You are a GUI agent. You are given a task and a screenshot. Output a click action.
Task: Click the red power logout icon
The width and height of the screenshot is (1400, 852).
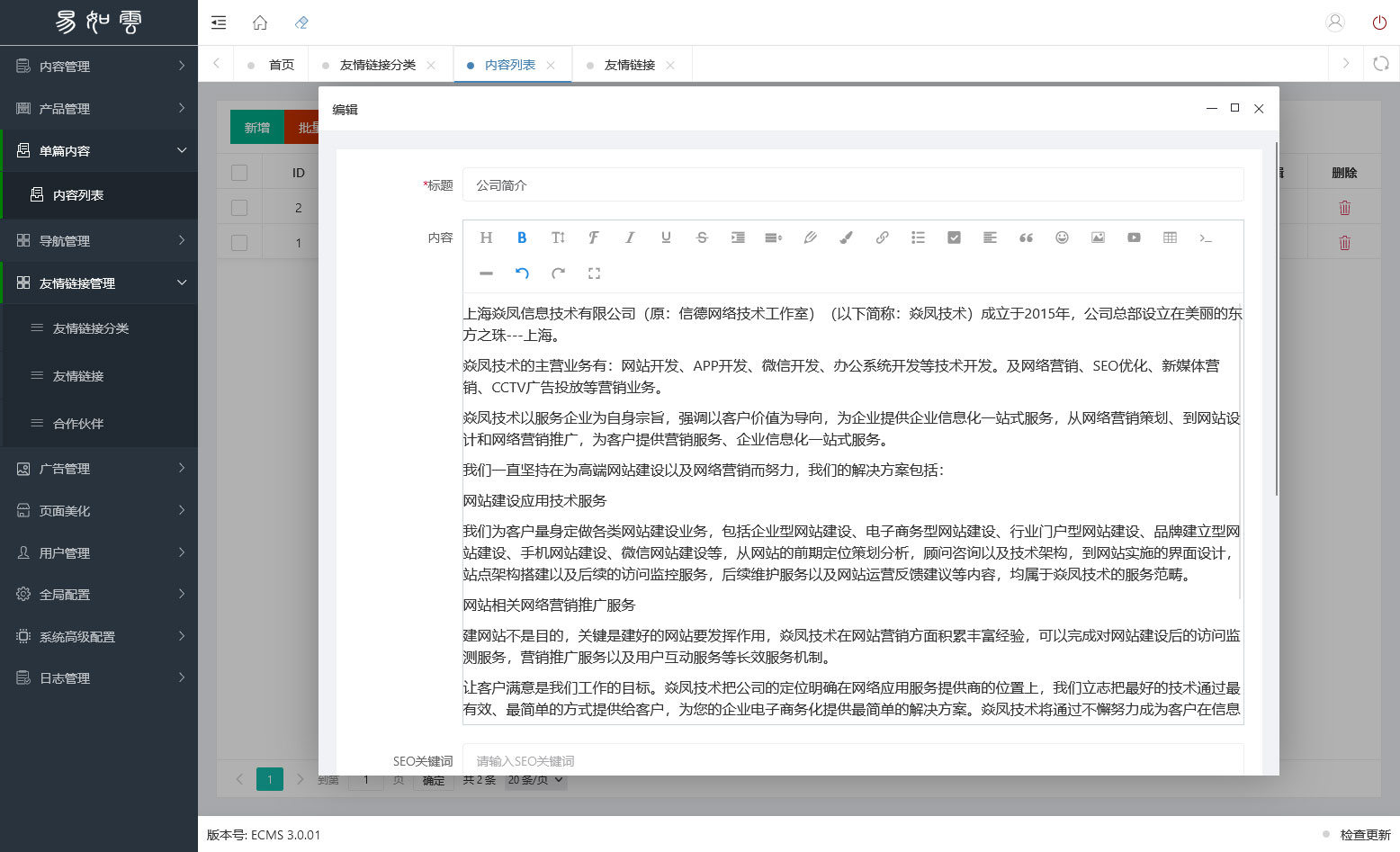(x=1379, y=22)
